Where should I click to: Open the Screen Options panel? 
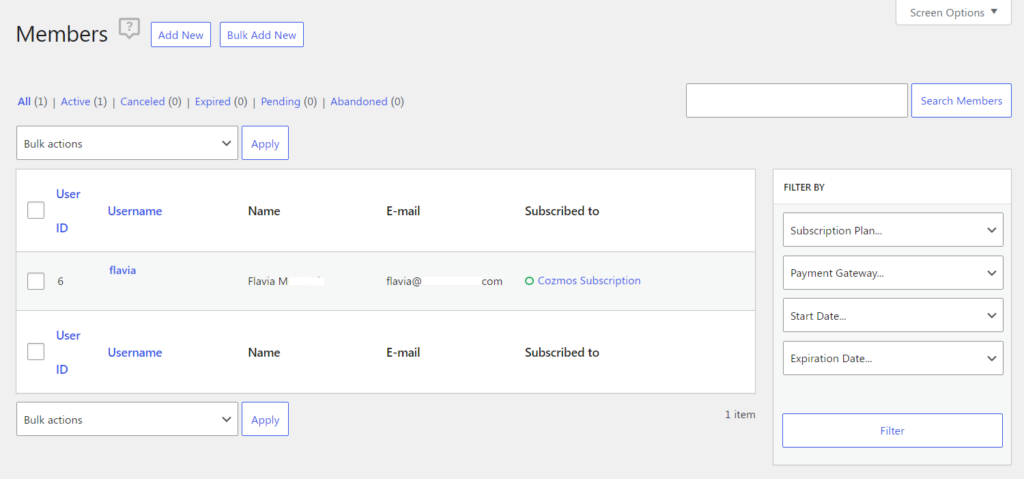tap(954, 12)
